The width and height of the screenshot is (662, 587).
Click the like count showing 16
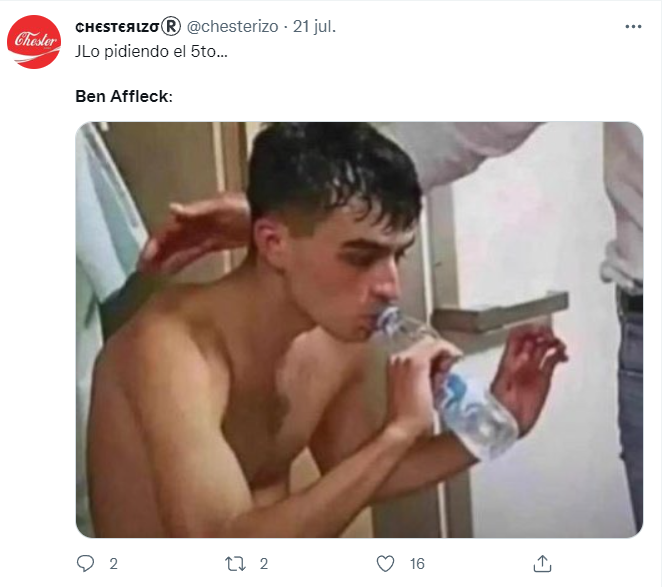coord(417,564)
